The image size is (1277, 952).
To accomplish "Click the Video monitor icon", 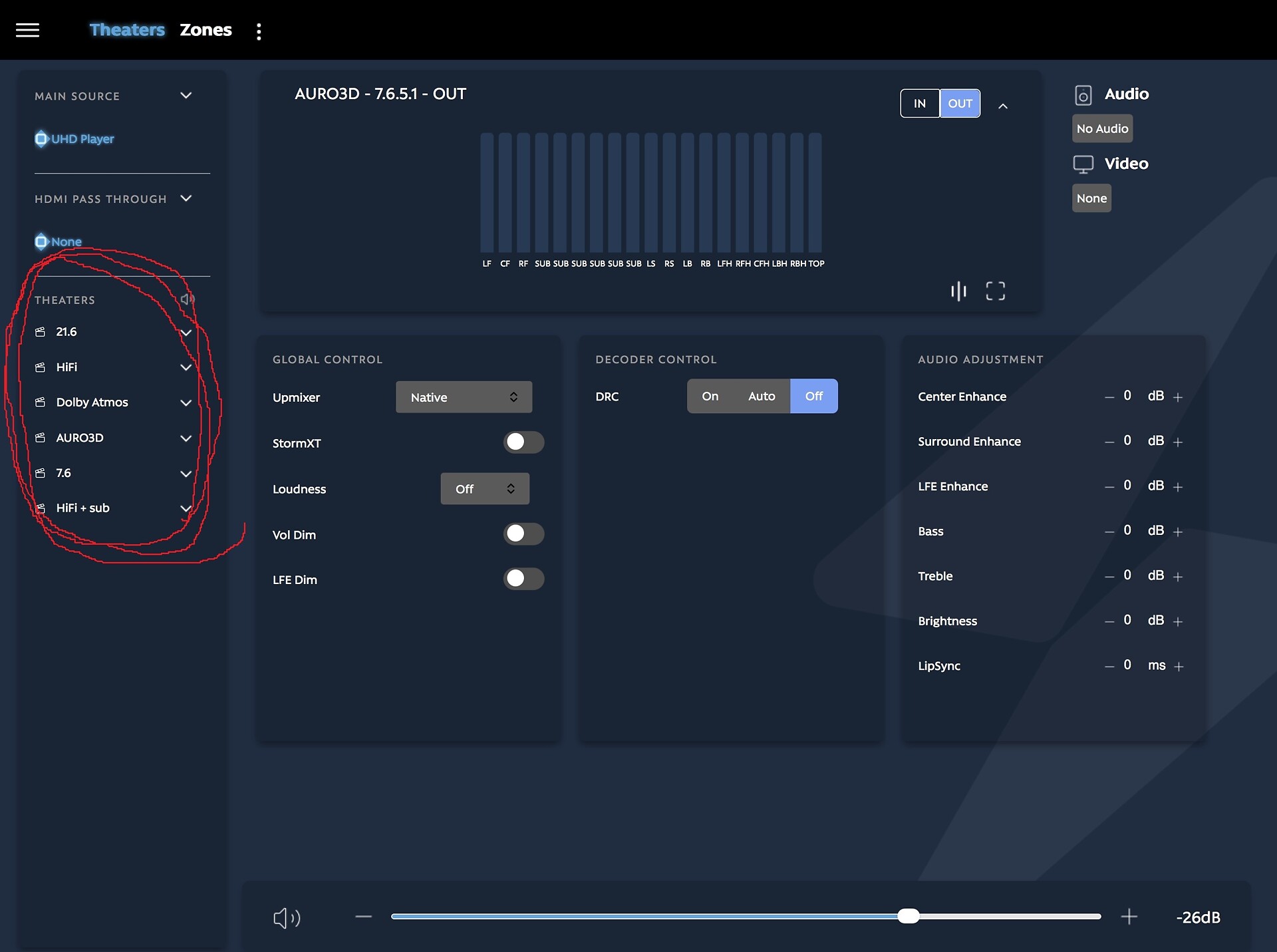I will (1083, 164).
